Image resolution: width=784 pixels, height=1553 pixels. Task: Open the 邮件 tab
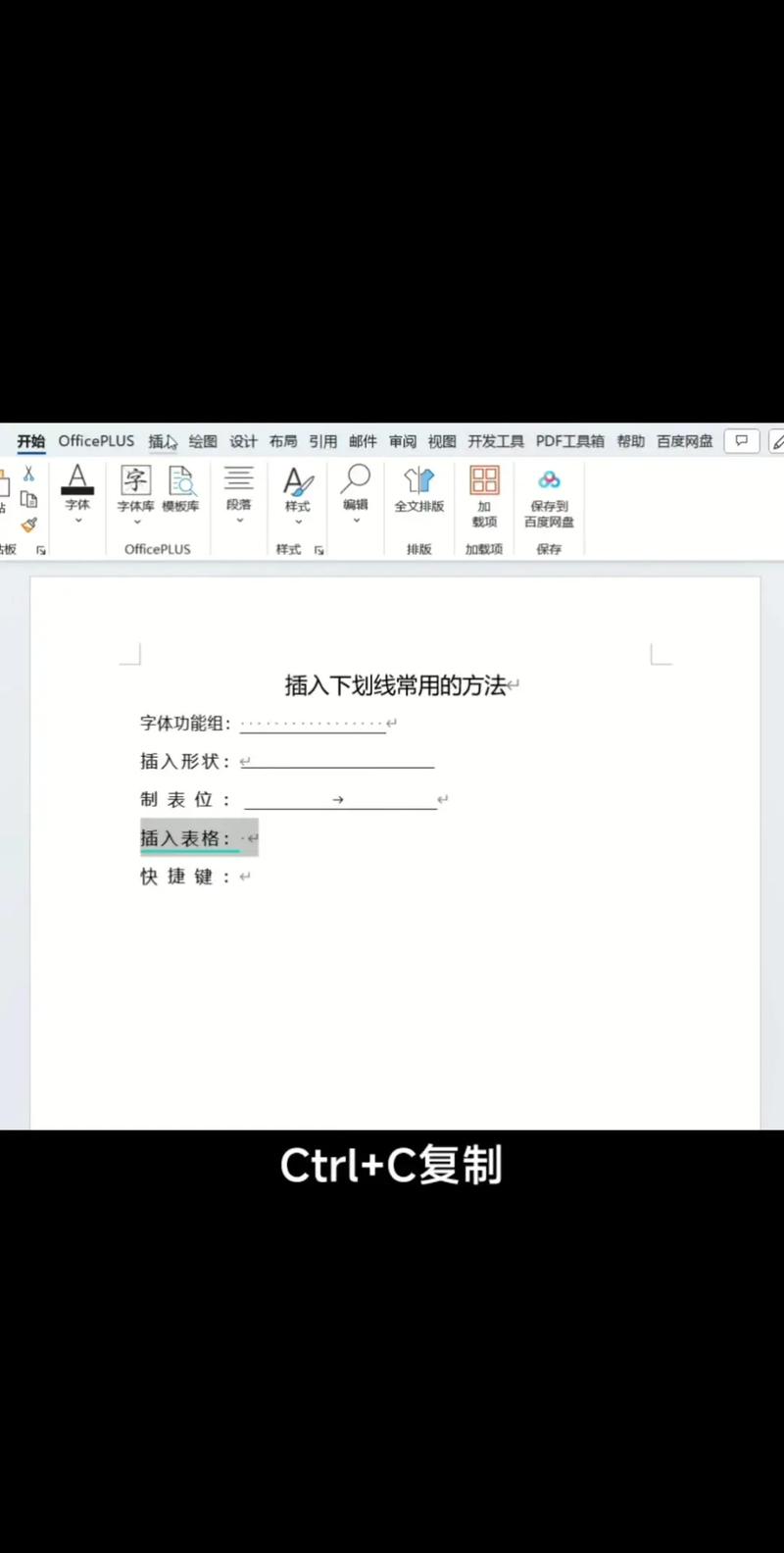click(363, 441)
